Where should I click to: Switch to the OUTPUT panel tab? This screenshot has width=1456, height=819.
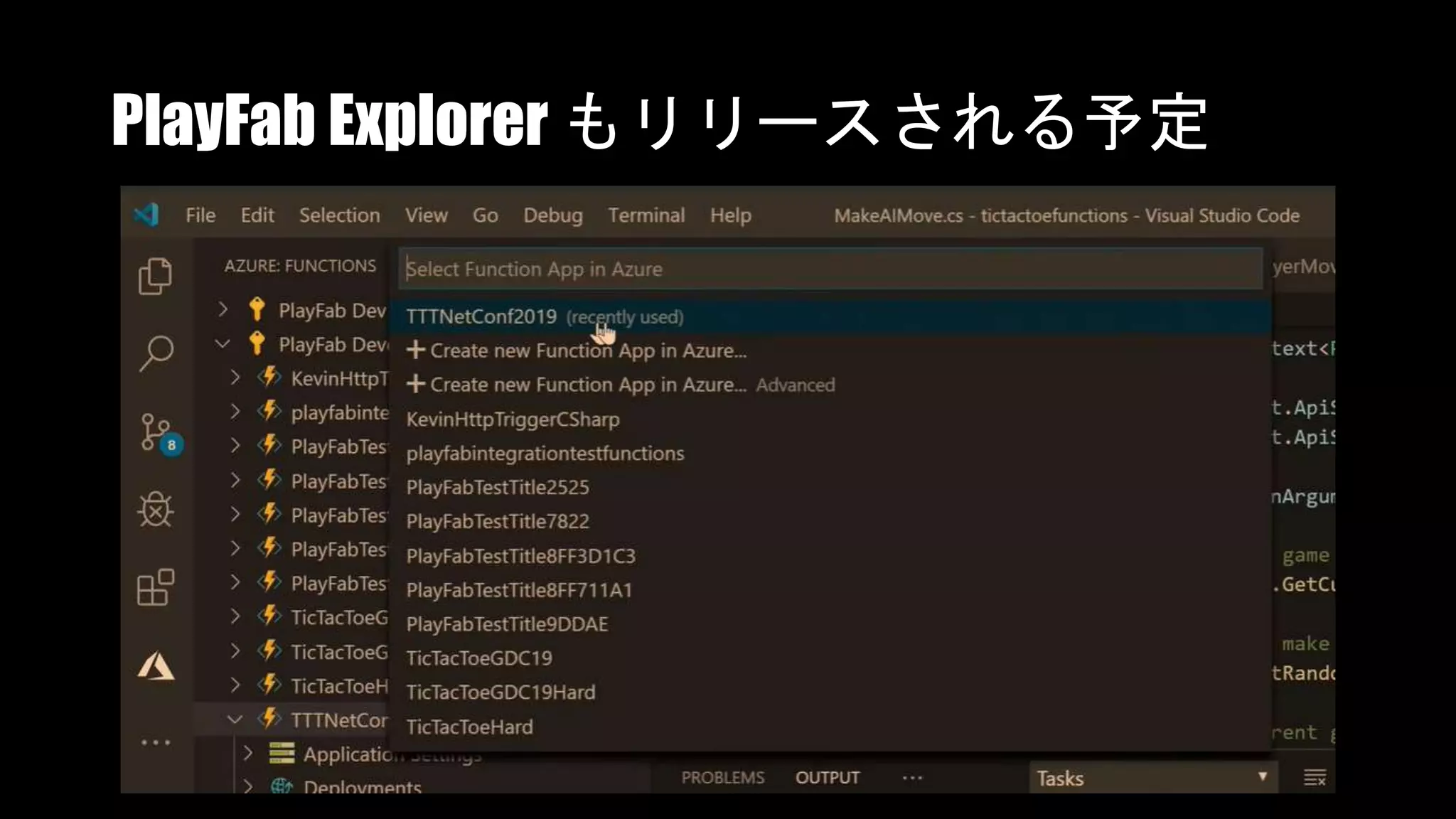828,778
